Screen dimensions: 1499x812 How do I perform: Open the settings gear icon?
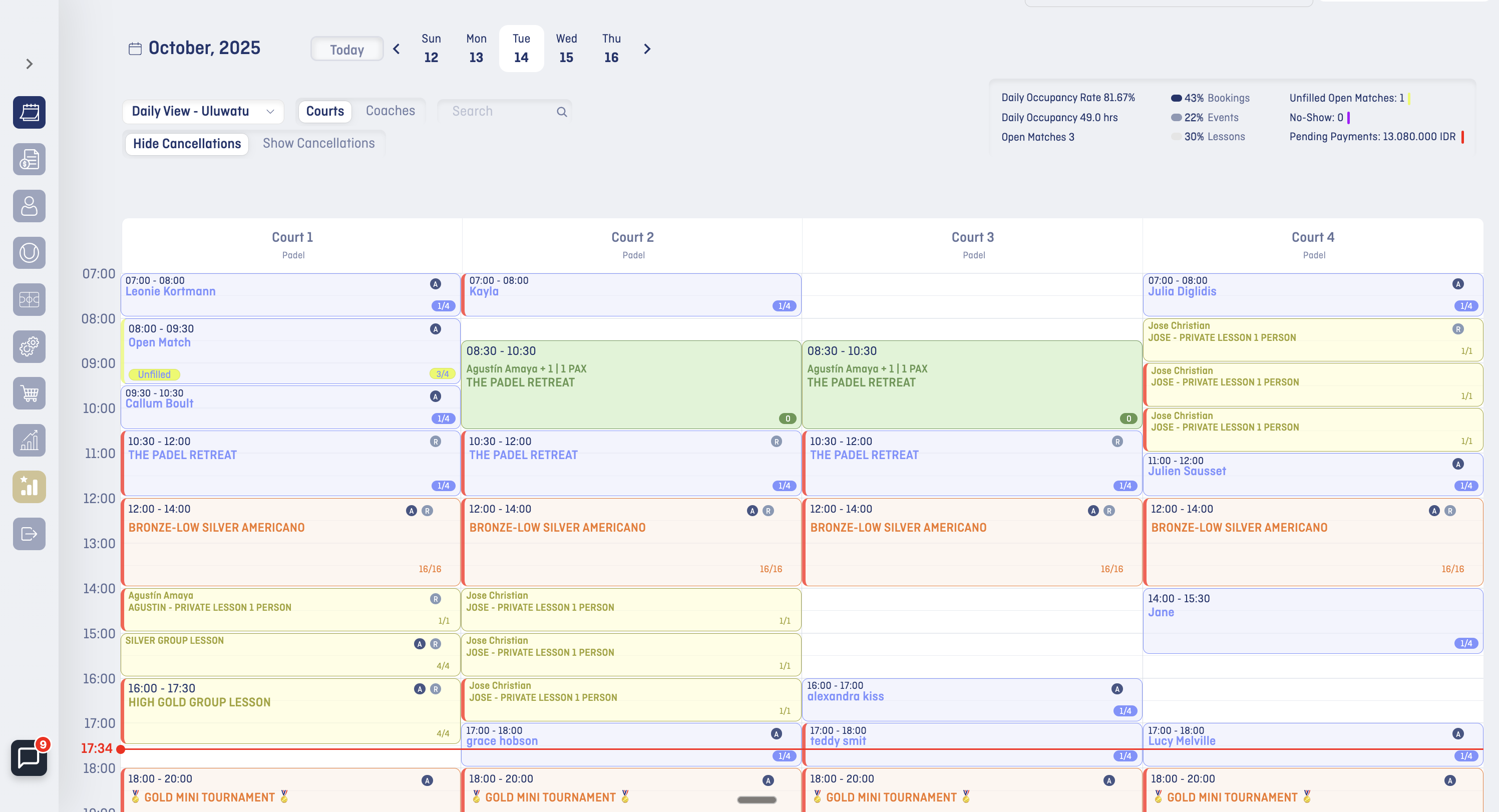29,346
